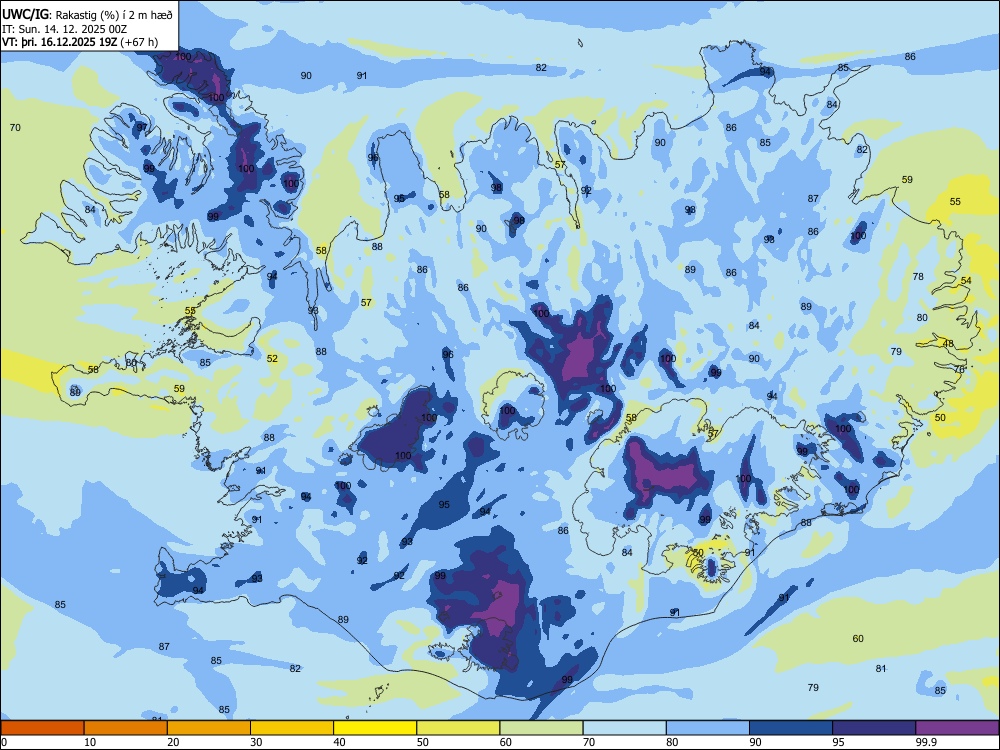Click the map humidity value '48'
Viewport: 1000px width, 750px height.
tap(948, 344)
